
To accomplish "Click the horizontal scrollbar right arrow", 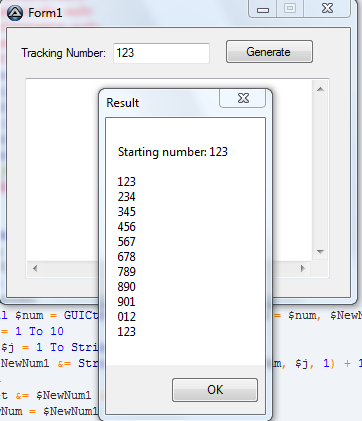I will click(303, 268).
